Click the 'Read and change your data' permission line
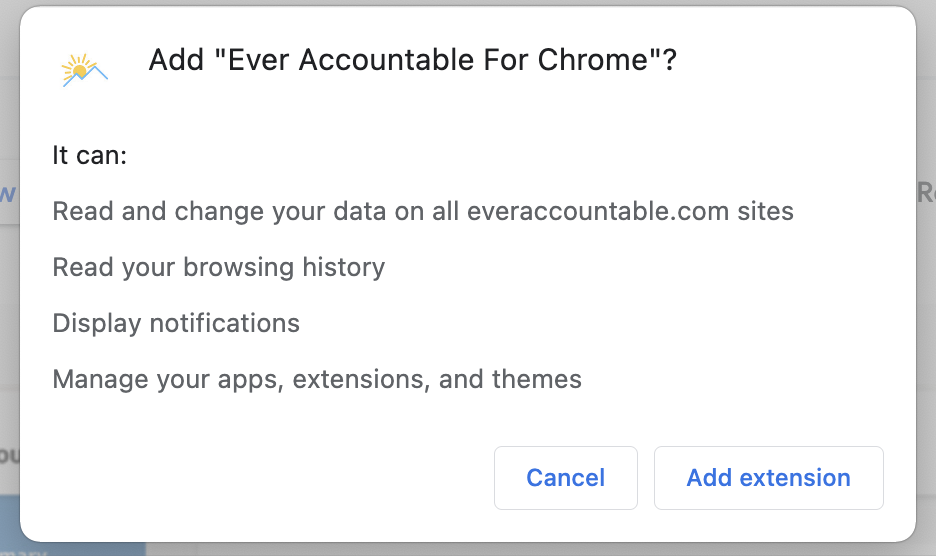 pos(423,211)
